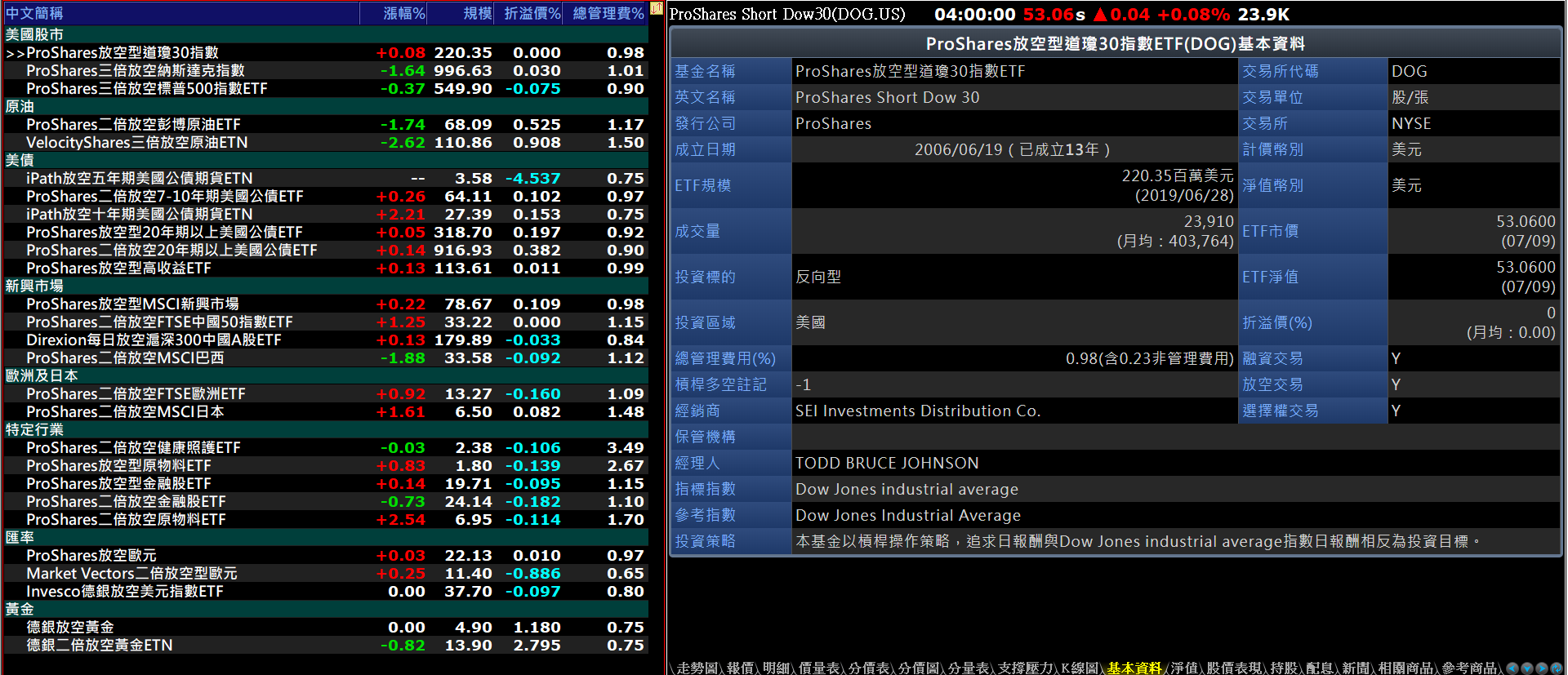Open the 淨值 tab
1568x675 pixels.
pyautogui.click(x=1183, y=668)
